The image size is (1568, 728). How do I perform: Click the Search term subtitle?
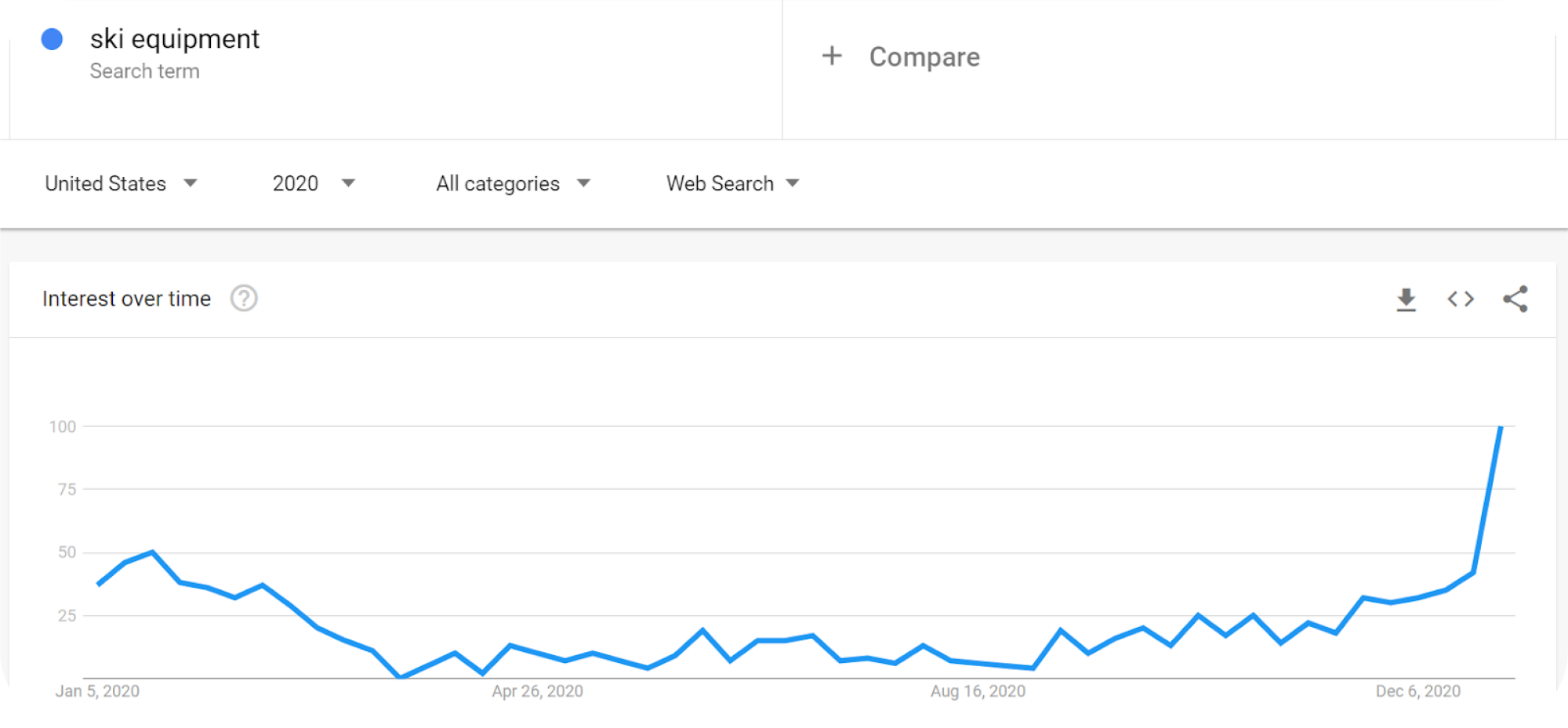pyautogui.click(x=144, y=71)
